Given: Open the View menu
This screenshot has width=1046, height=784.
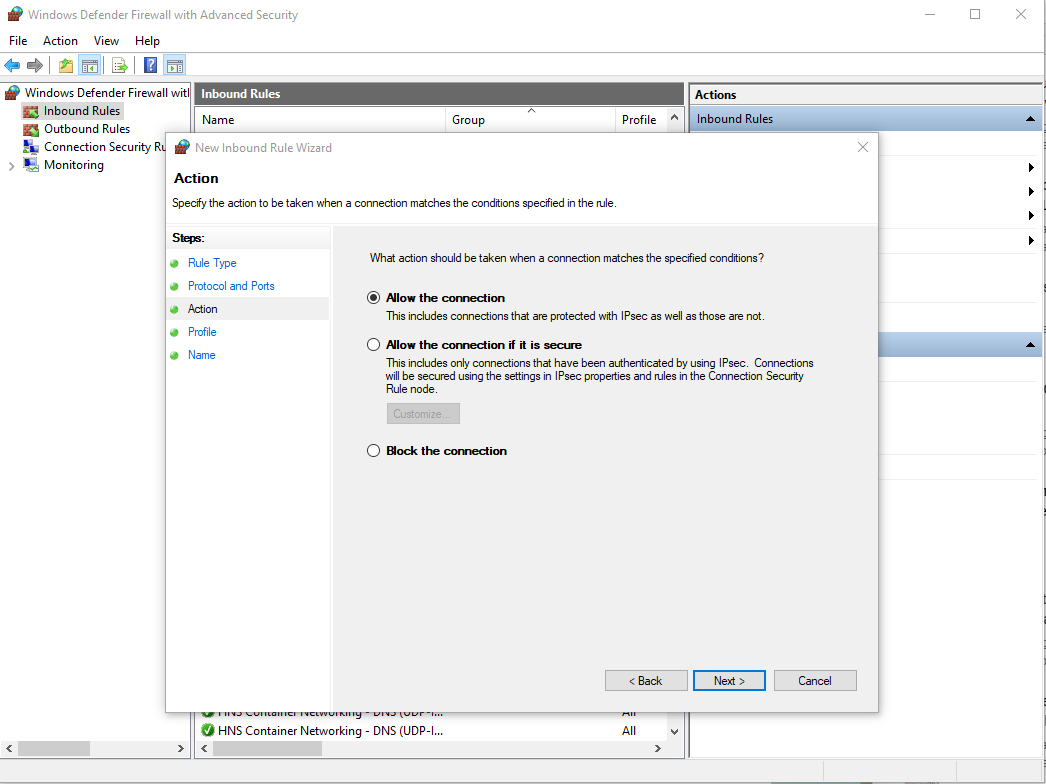Looking at the screenshot, I should point(106,41).
